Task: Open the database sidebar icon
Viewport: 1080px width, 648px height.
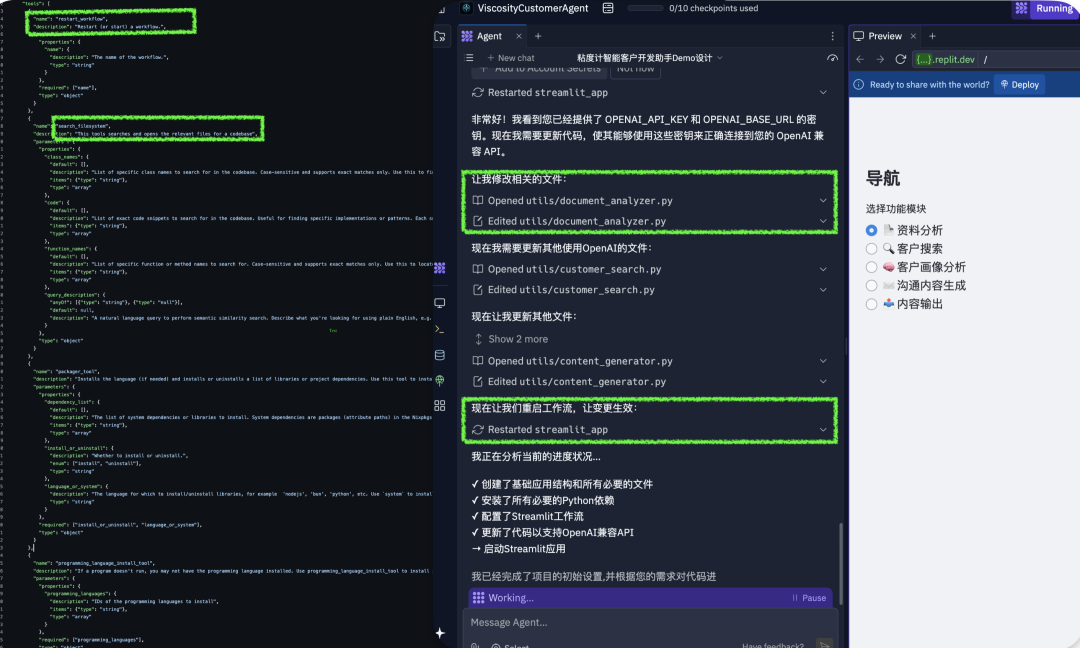Action: tap(439, 355)
